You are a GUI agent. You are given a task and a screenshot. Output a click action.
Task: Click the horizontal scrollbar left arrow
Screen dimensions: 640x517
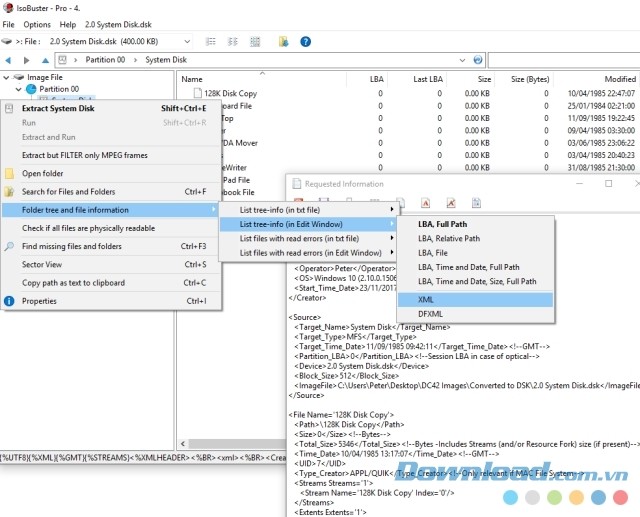tap(183, 444)
